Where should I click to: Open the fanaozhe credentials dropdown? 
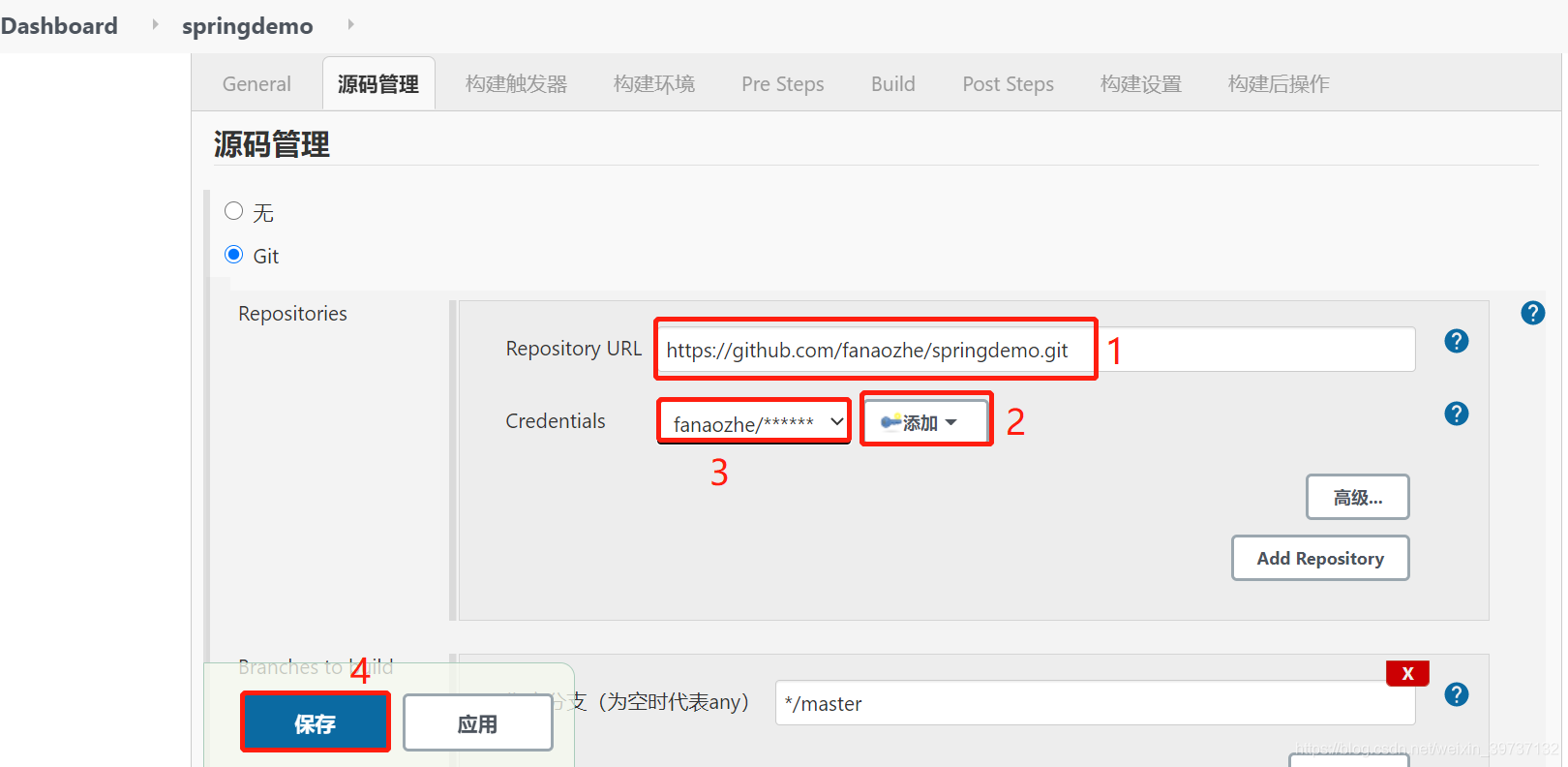754,422
